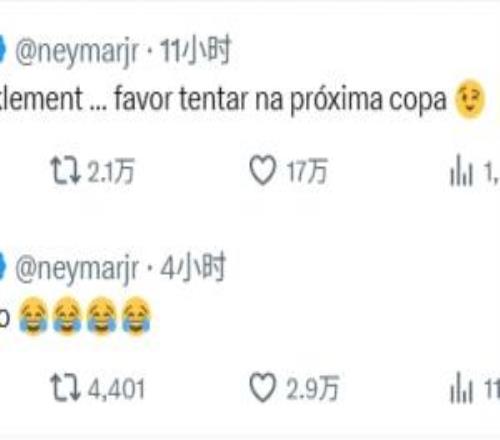Open tweet text 'favor tentar na próxima copa'
This screenshot has height=440, width=500.
[280, 99]
